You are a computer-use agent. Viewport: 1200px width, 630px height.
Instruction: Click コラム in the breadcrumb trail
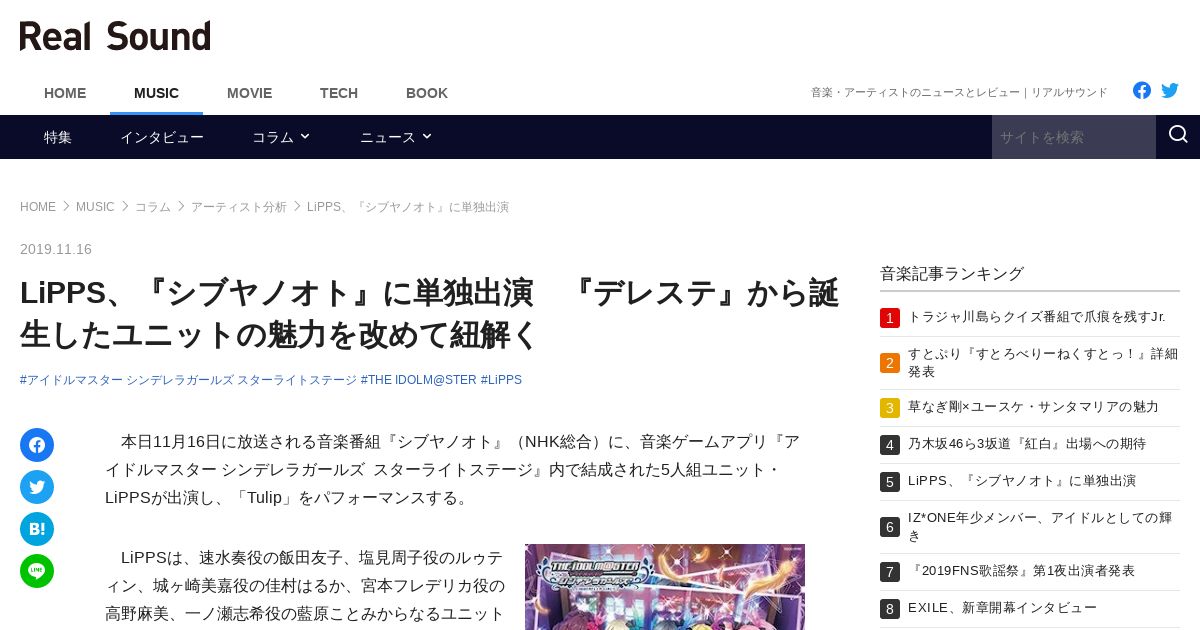[153, 207]
